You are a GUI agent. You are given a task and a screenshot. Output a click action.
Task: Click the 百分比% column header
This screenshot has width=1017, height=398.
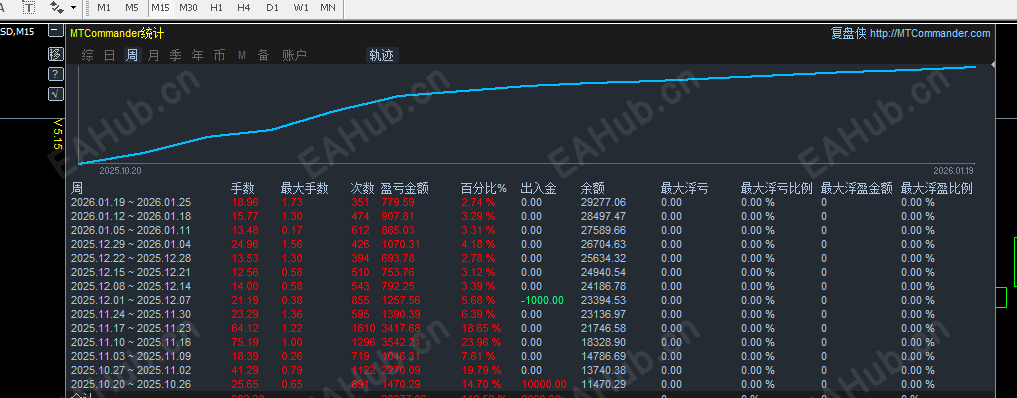coord(484,189)
